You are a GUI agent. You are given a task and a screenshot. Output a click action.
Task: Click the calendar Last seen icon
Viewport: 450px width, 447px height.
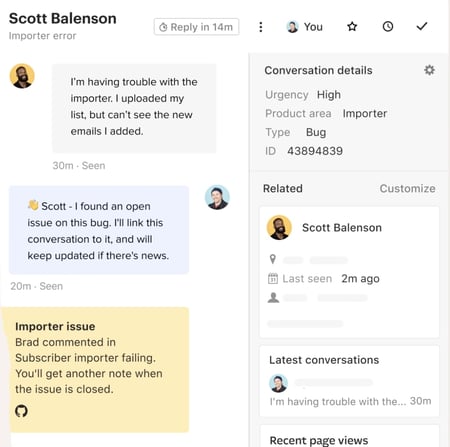pyautogui.click(x=273, y=278)
